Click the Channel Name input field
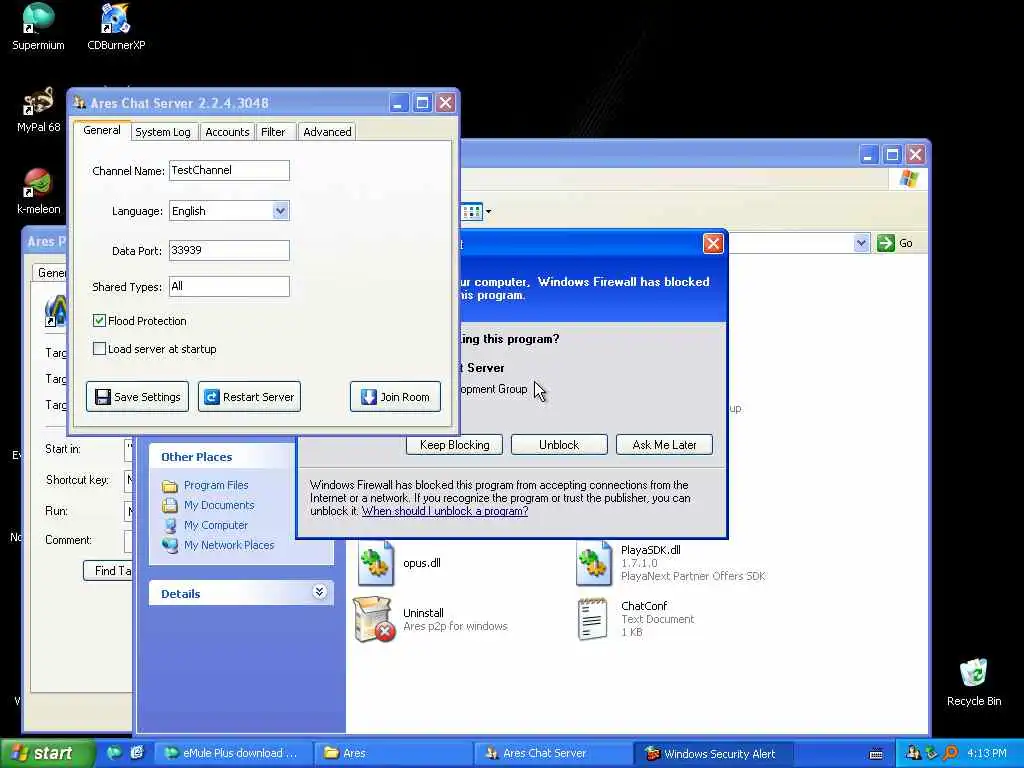 229,170
